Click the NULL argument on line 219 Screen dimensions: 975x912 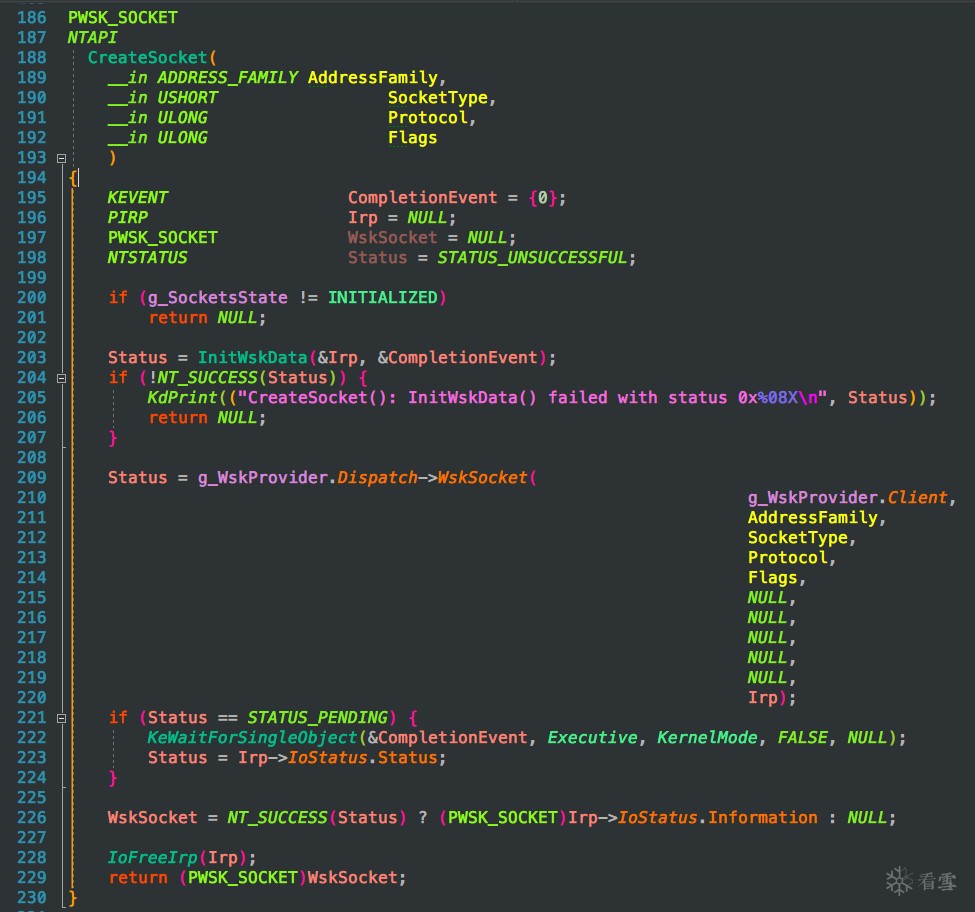coord(767,678)
